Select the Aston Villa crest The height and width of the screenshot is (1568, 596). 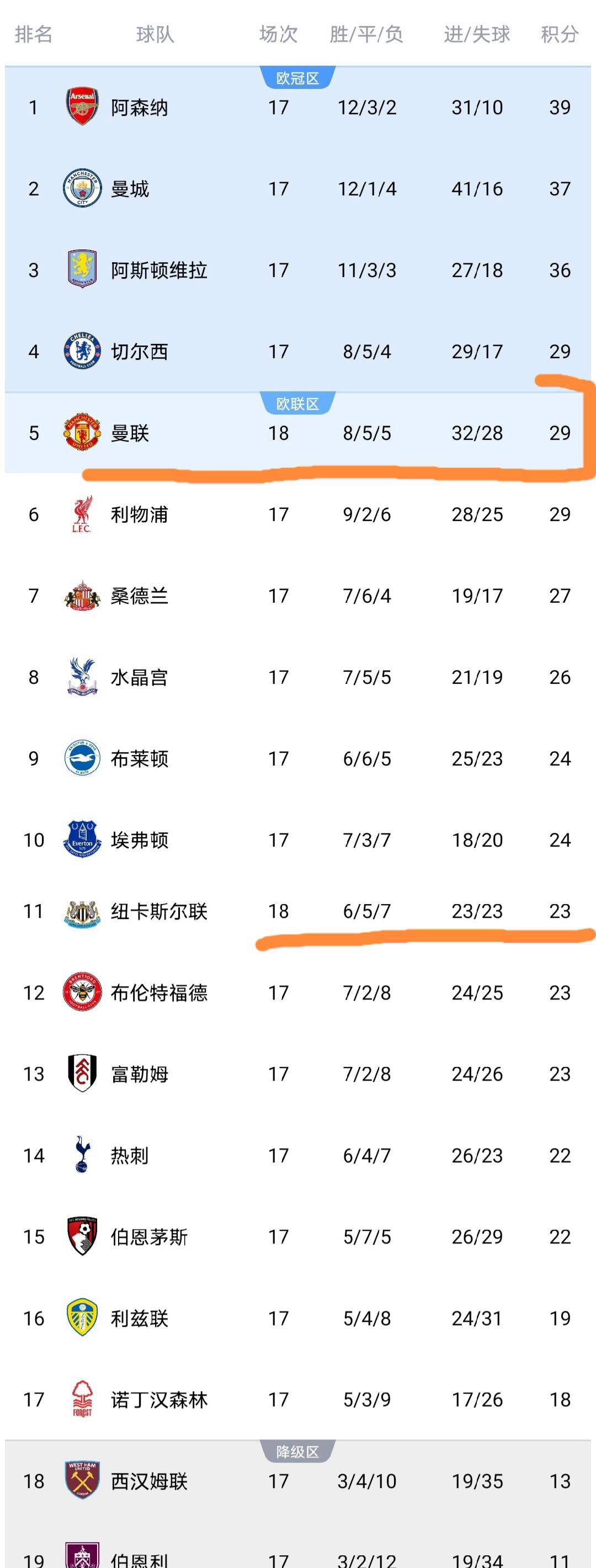[82, 269]
